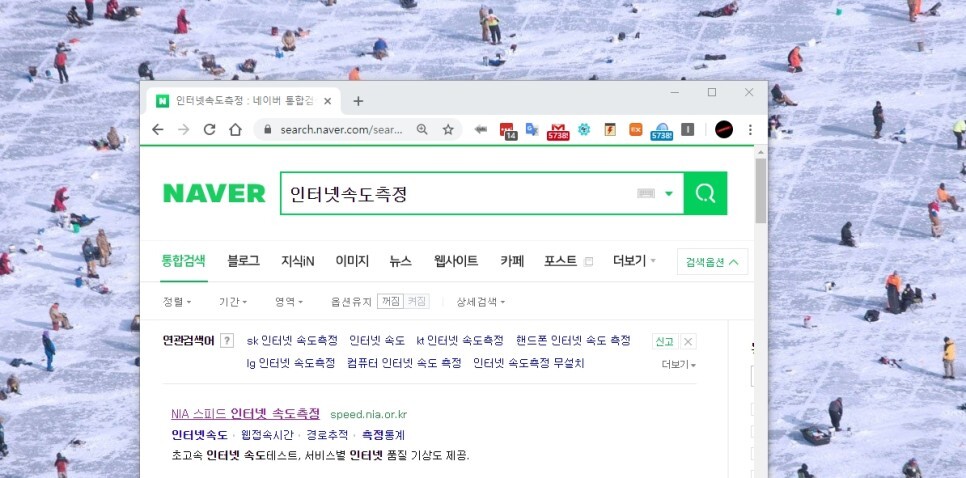Open the 상세검색 advanced search dropdown

481,302
